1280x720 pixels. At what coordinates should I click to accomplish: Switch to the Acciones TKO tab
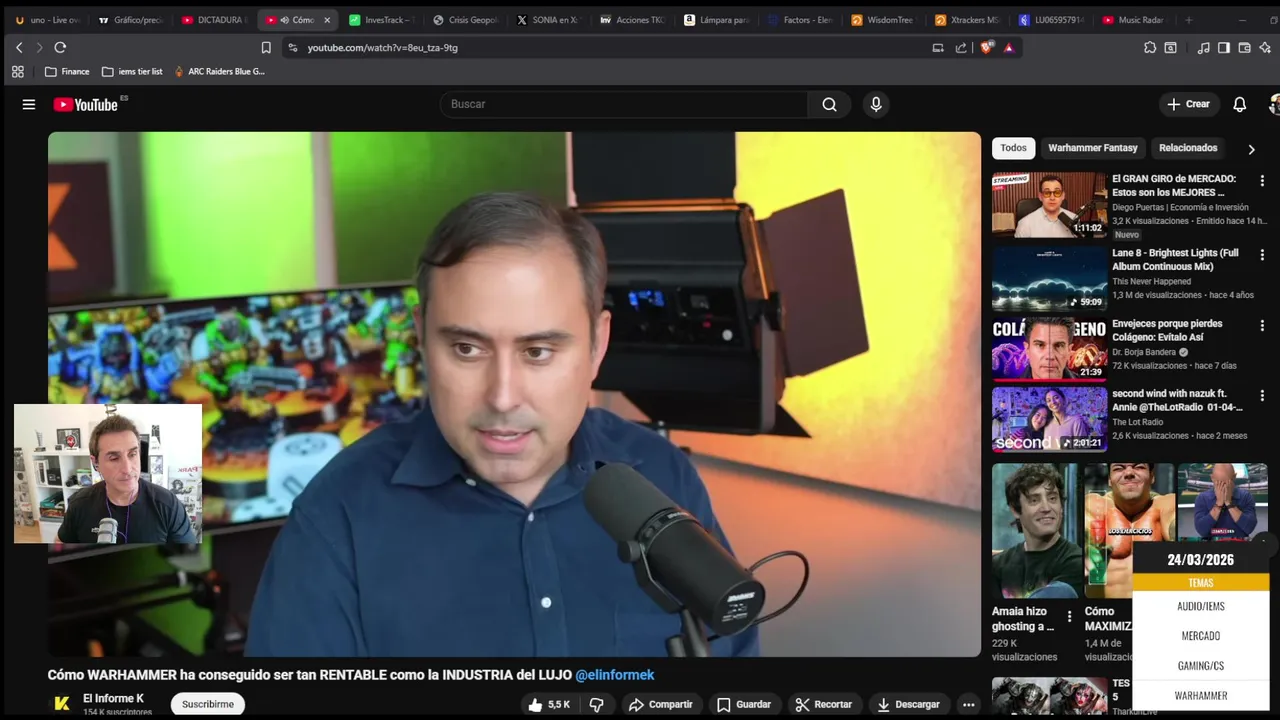(633, 20)
